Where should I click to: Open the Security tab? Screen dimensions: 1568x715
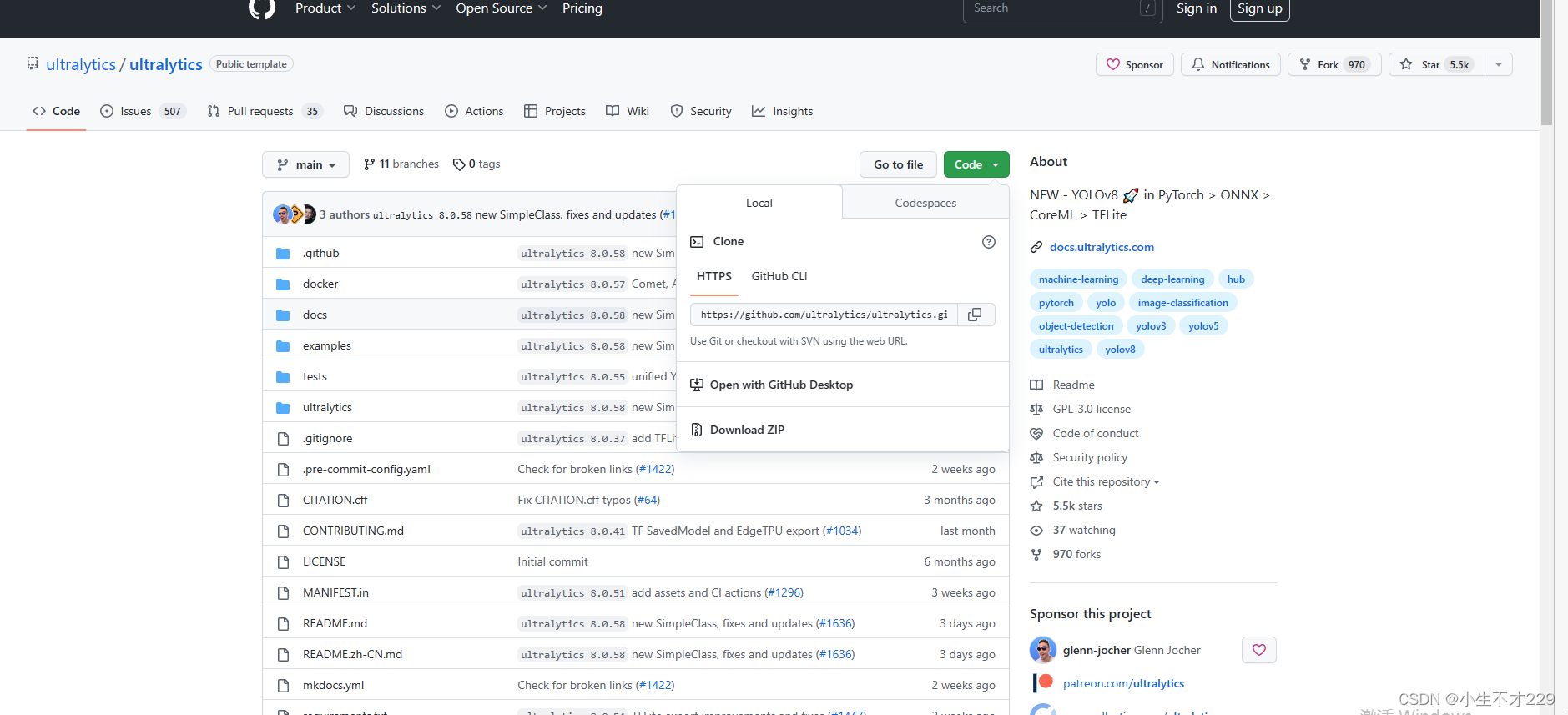click(701, 111)
